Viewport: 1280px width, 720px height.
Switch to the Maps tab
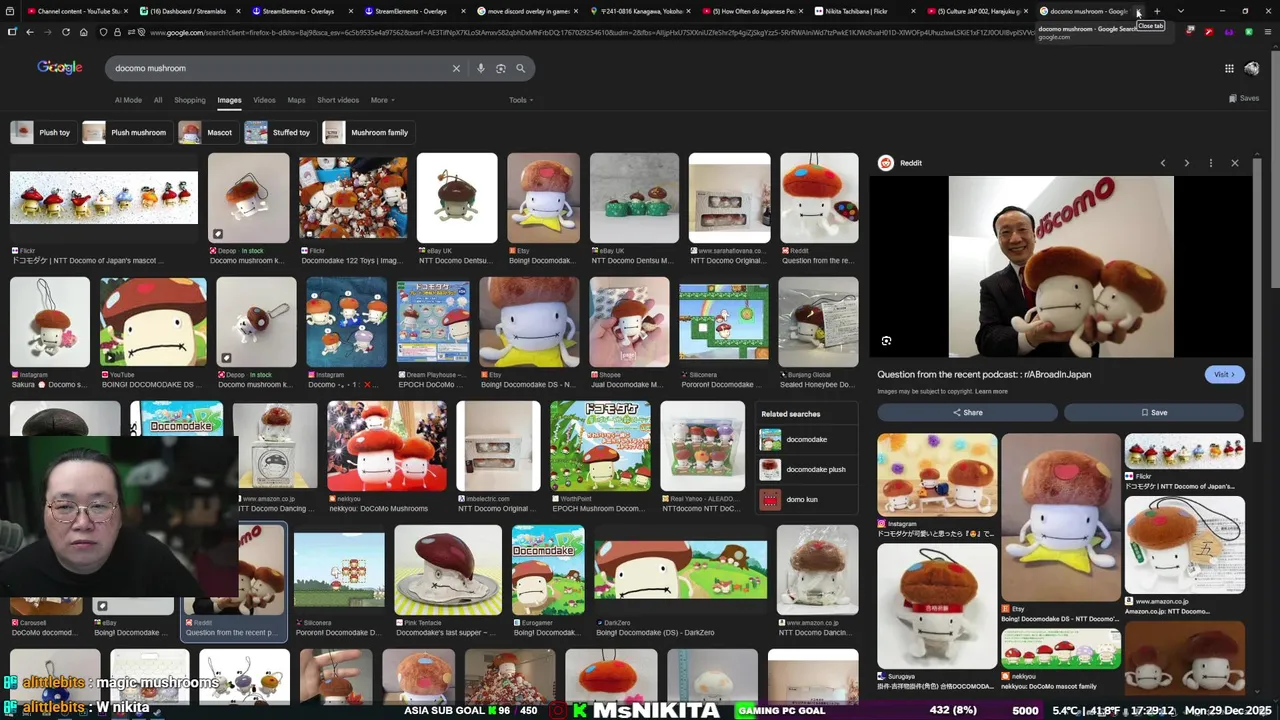296,100
